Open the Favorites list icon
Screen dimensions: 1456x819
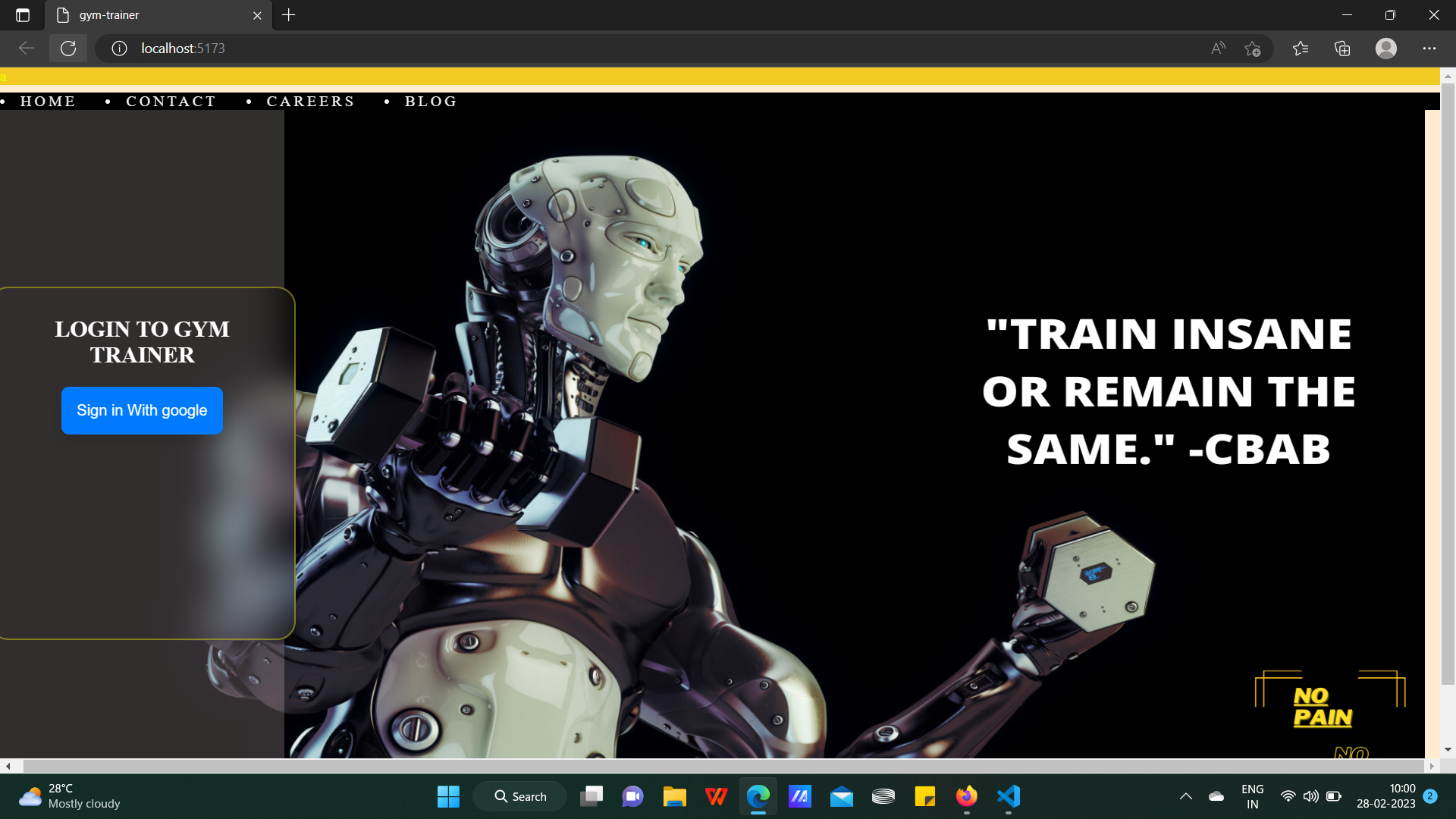click(1301, 49)
